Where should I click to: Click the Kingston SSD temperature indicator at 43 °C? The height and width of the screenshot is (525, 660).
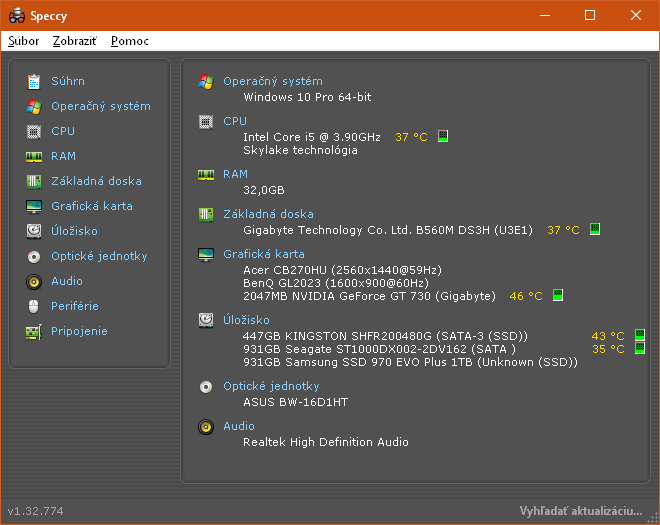click(640, 336)
